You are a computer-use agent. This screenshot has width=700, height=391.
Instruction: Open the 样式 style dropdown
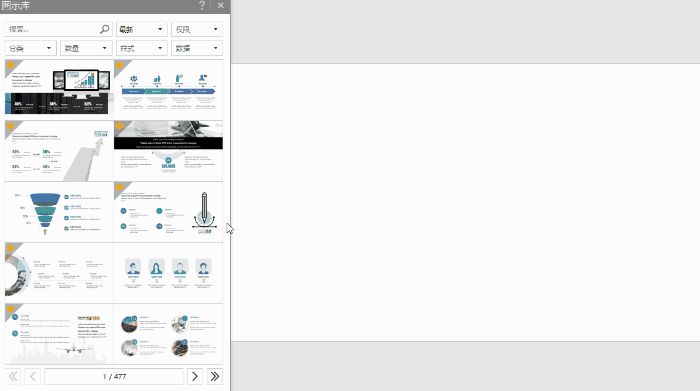coord(142,48)
